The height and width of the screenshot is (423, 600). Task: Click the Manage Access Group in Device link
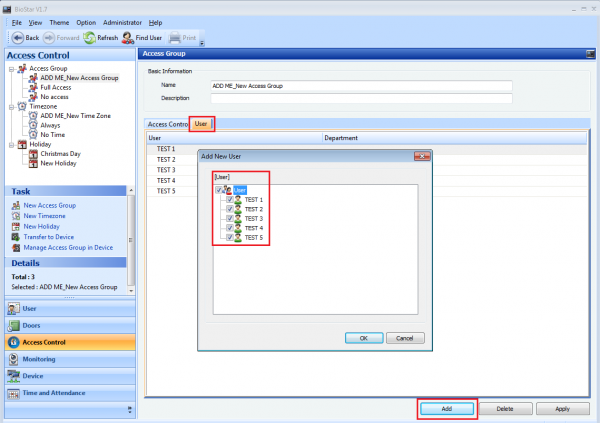tap(66, 246)
